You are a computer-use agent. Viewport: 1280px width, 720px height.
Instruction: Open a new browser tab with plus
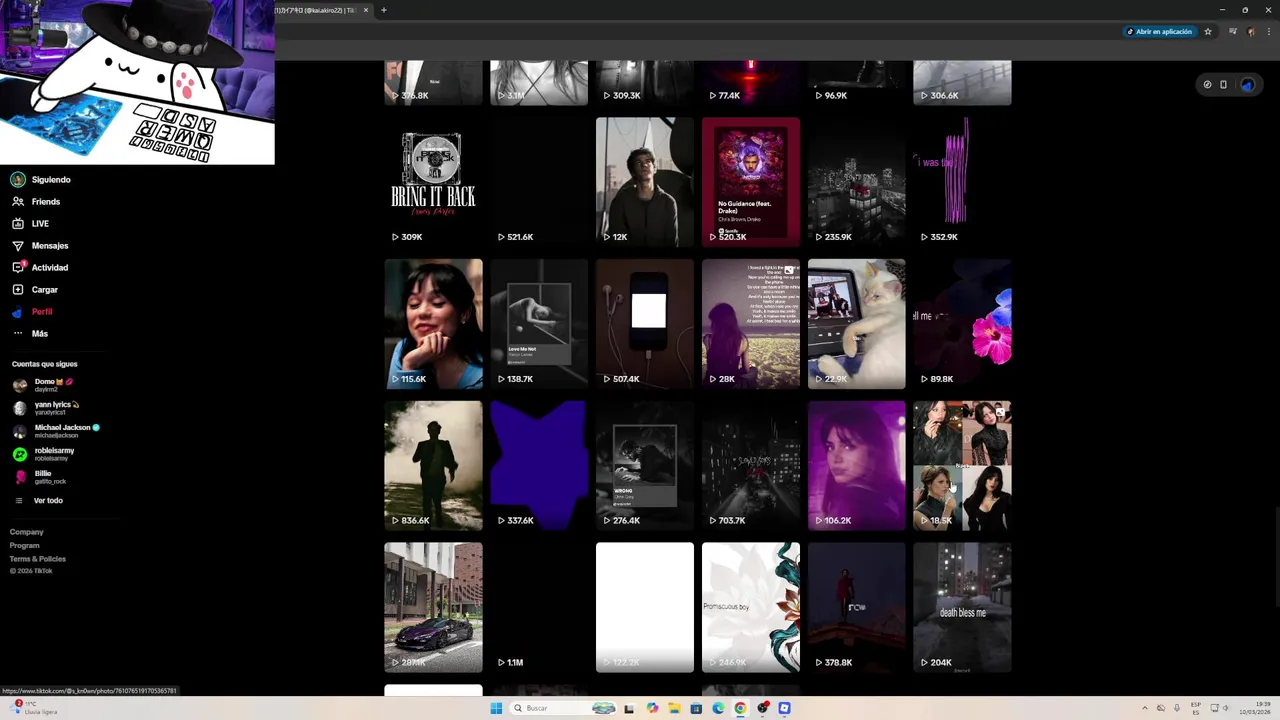(x=384, y=10)
